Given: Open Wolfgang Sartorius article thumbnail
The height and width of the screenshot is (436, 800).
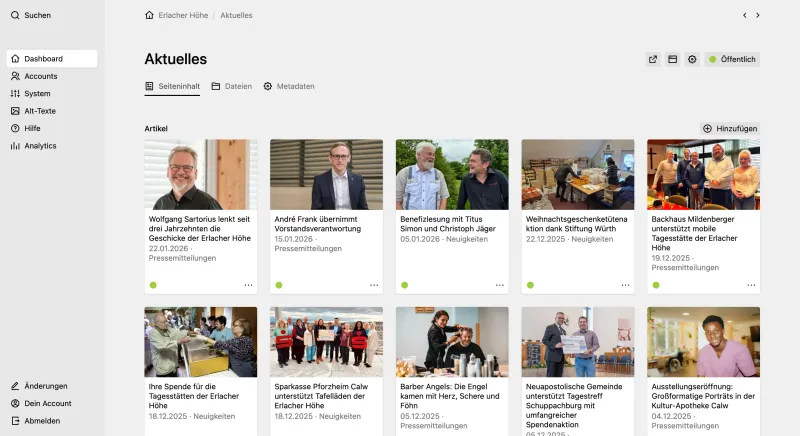Looking at the screenshot, I should [201, 174].
